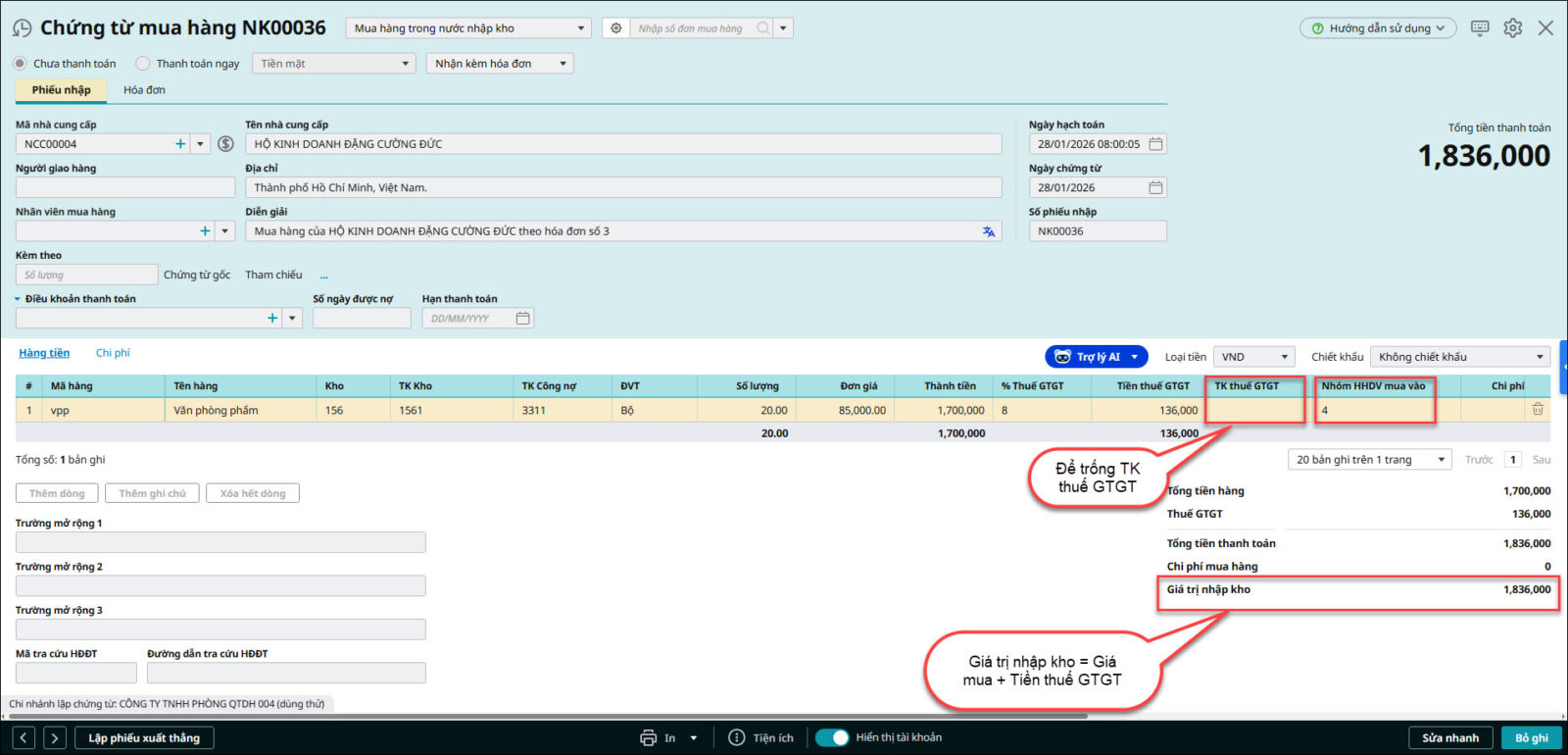Select Thanh toán ngay radio button
1568x755 pixels.
pos(143,64)
